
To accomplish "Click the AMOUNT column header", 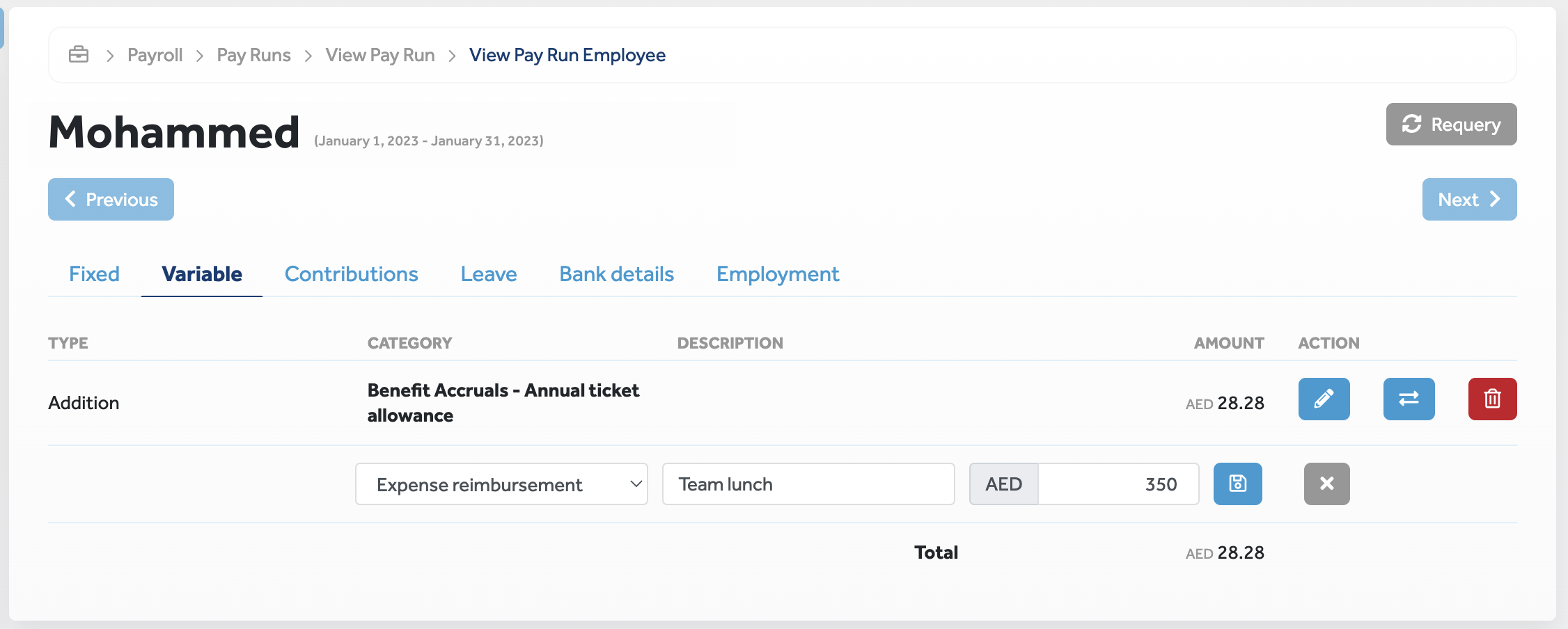I will (x=1229, y=343).
